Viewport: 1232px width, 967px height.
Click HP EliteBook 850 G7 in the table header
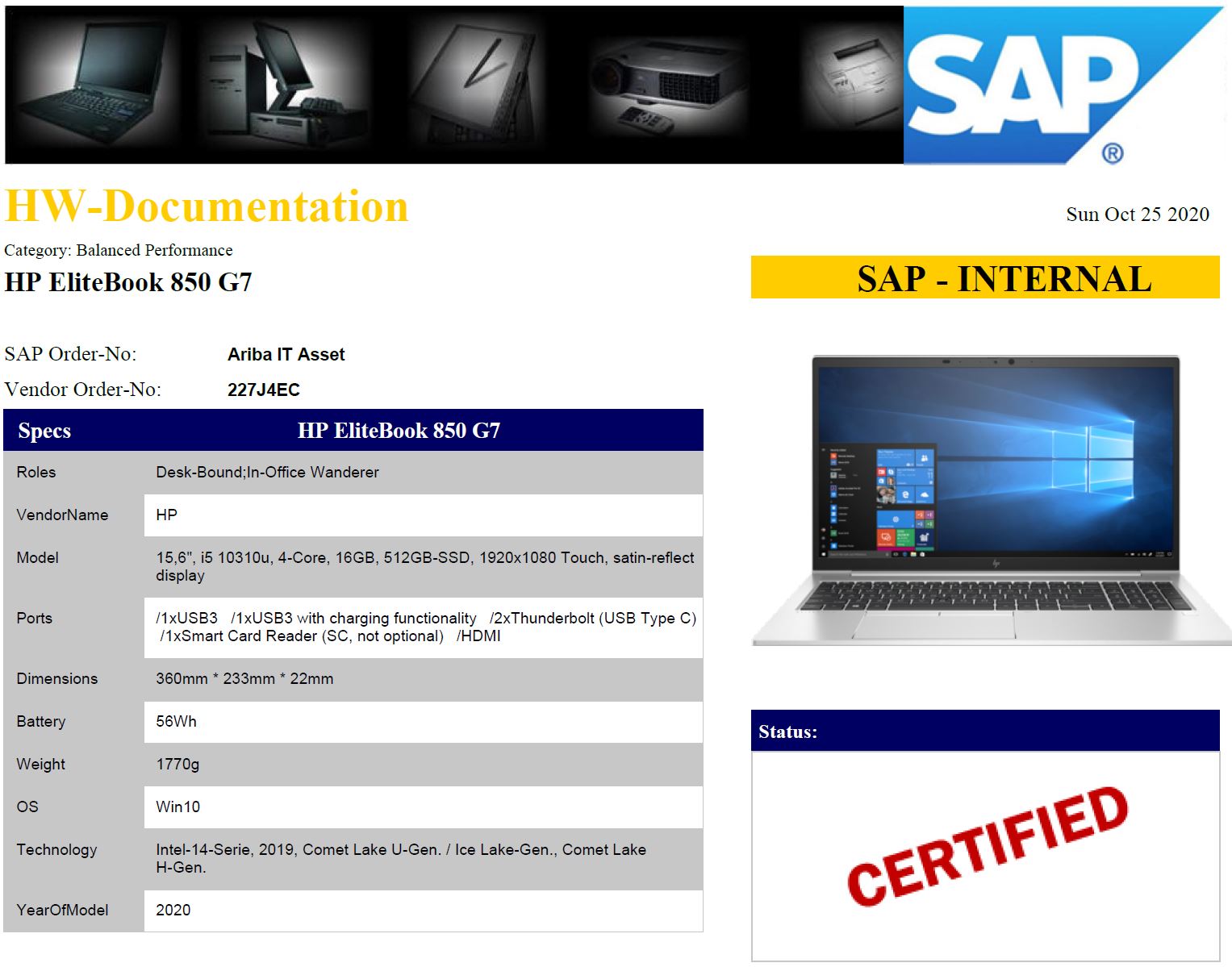tap(399, 431)
